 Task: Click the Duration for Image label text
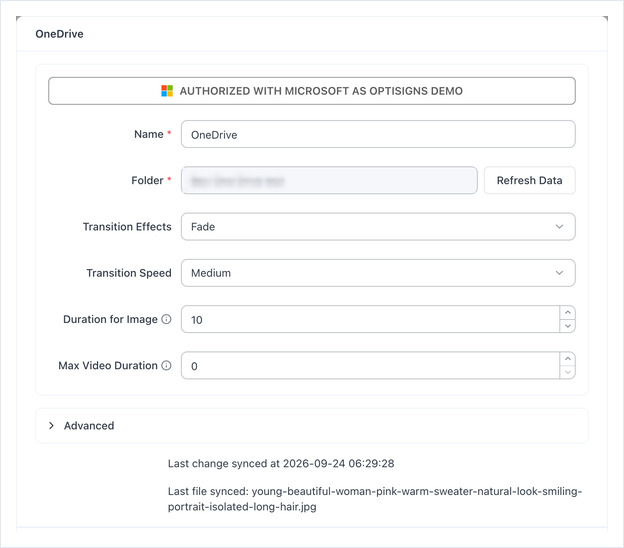[x=110, y=319]
